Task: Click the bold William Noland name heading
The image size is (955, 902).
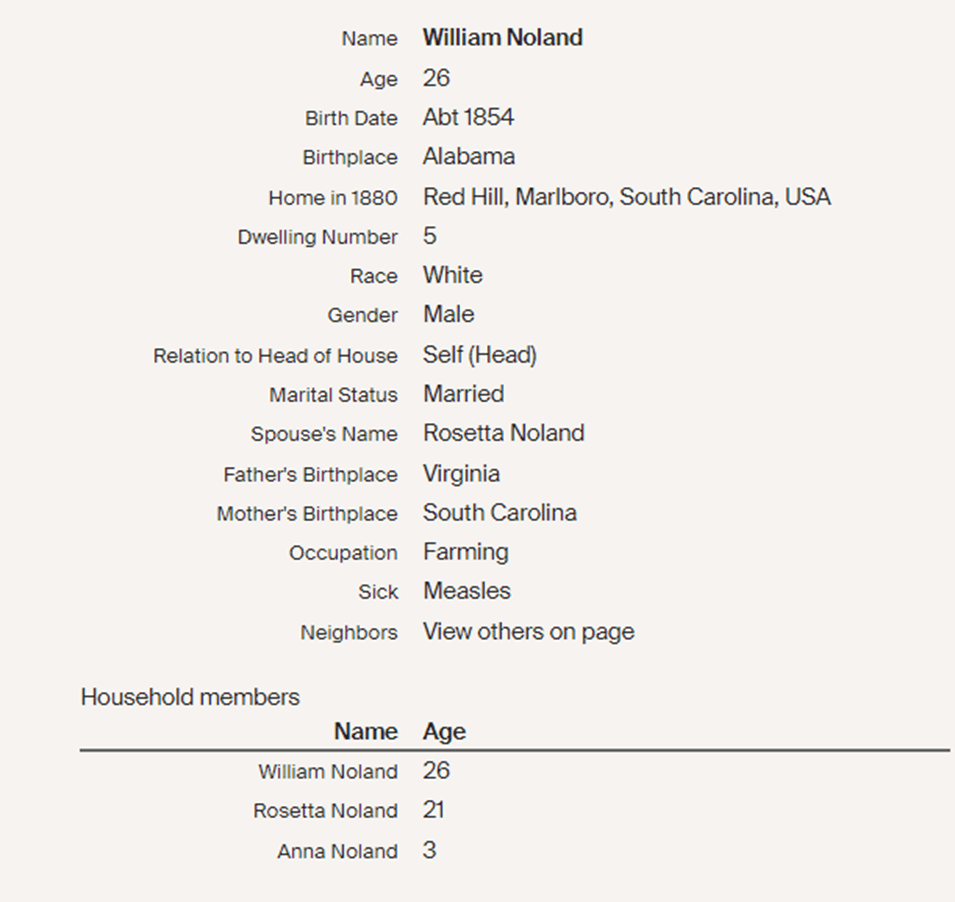Action: point(502,38)
